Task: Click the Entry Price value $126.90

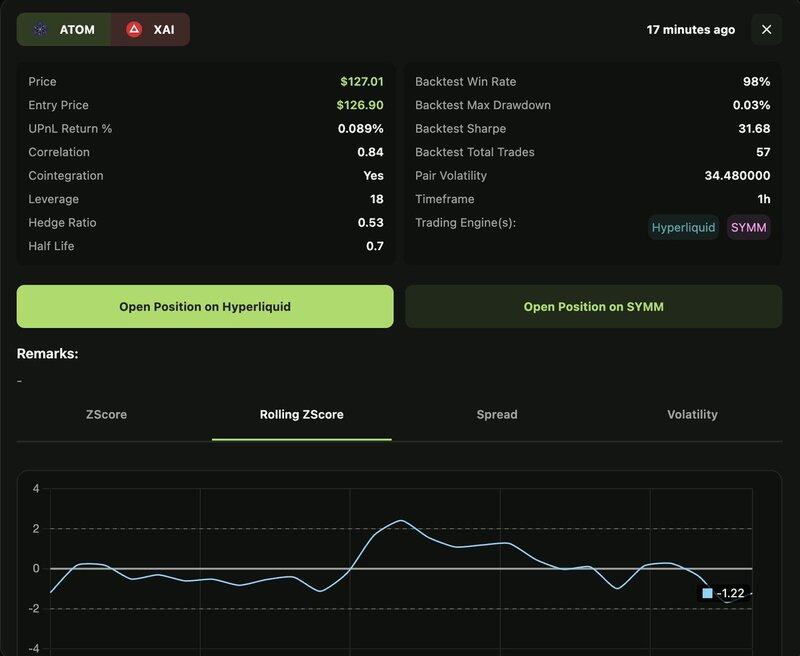Action: [x=361, y=105]
